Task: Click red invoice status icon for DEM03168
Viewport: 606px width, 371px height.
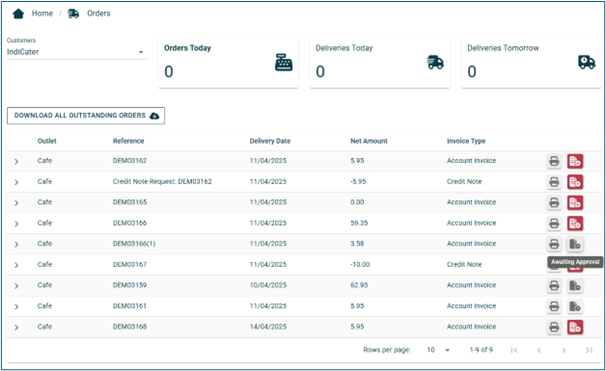Action: (575, 327)
